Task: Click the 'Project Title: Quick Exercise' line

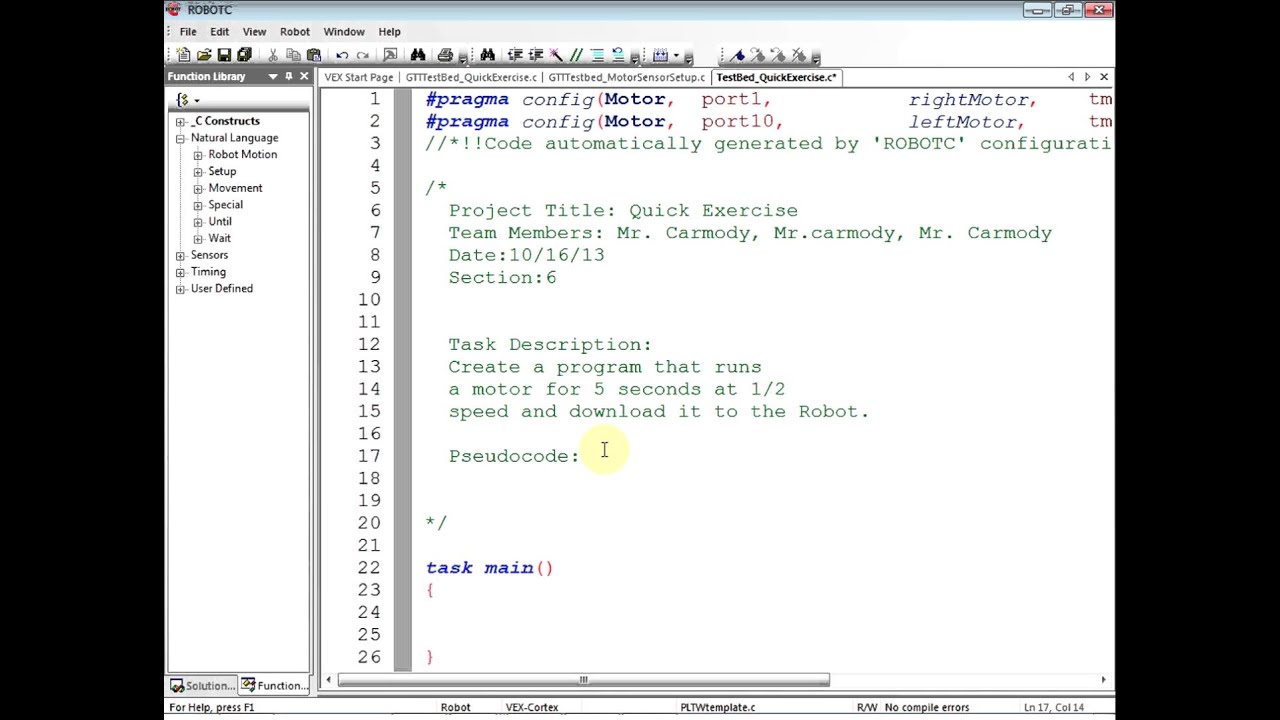Action: [x=623, y=211]
